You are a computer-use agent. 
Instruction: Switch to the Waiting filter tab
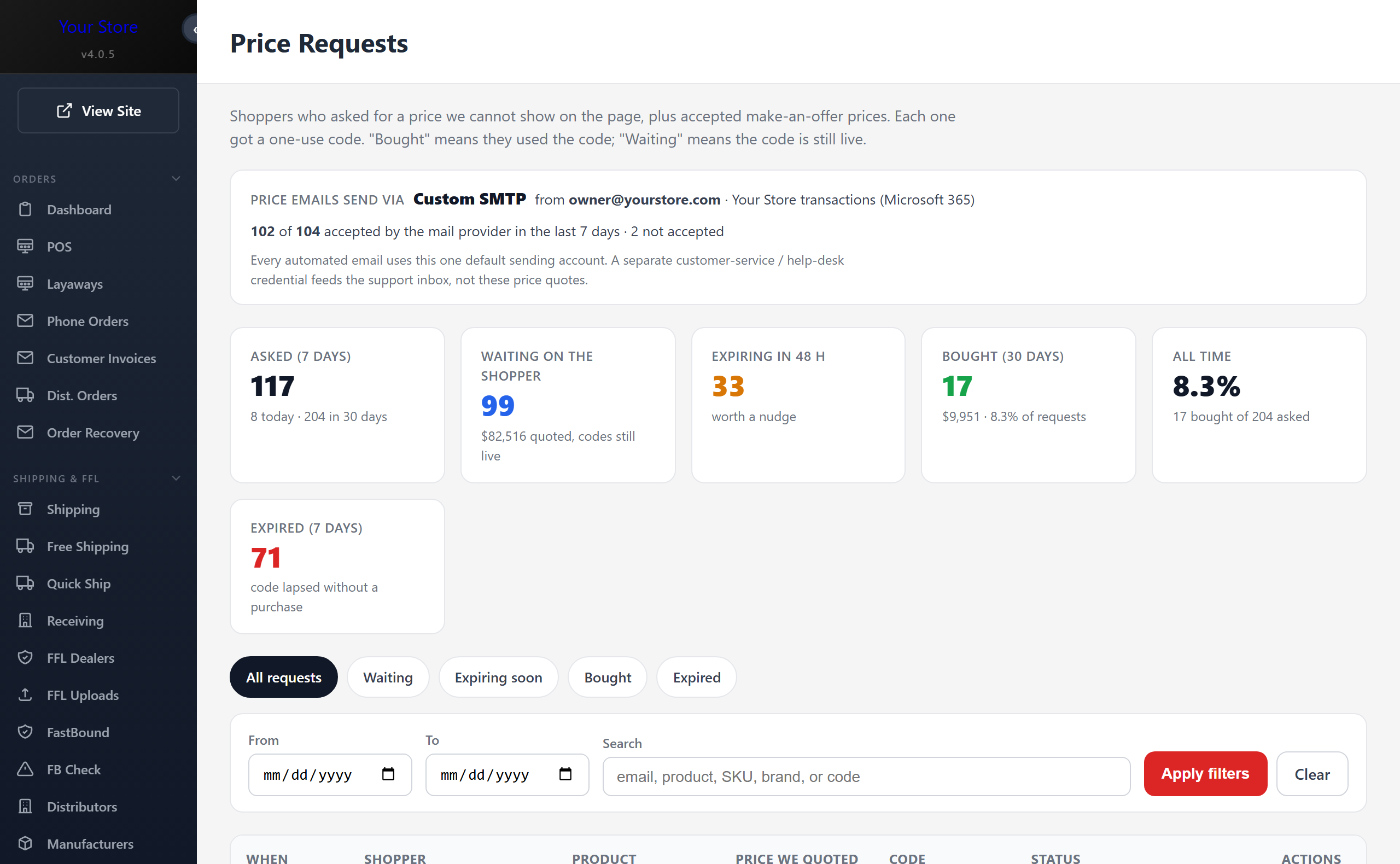click(388, 677)
